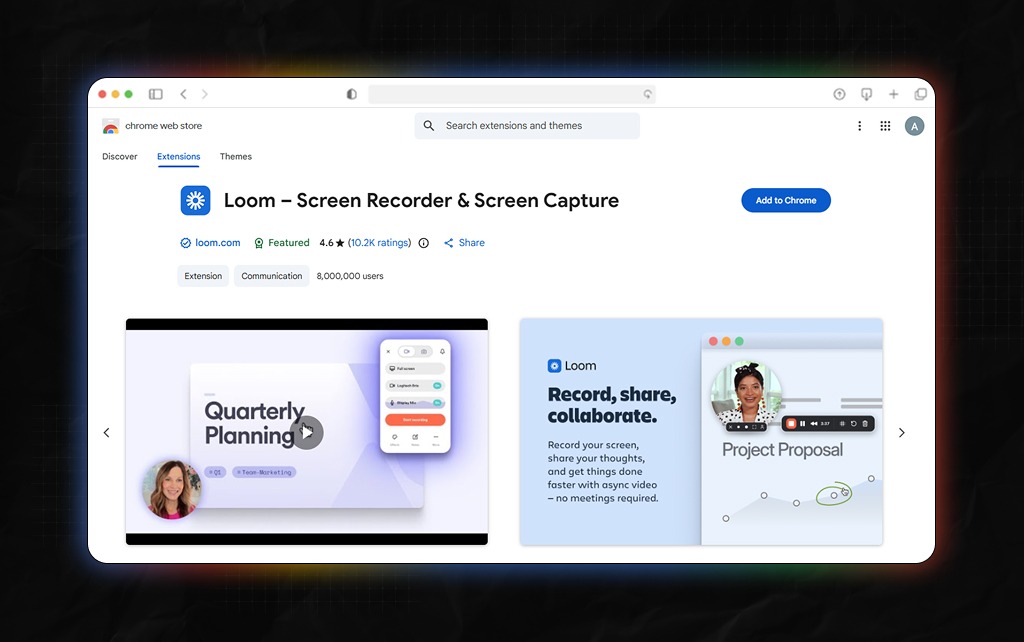Viewport: 1024px width, 642px height.
Task: Show previous screenshot with left carousel arrow
Action: (x=106, y=432)
